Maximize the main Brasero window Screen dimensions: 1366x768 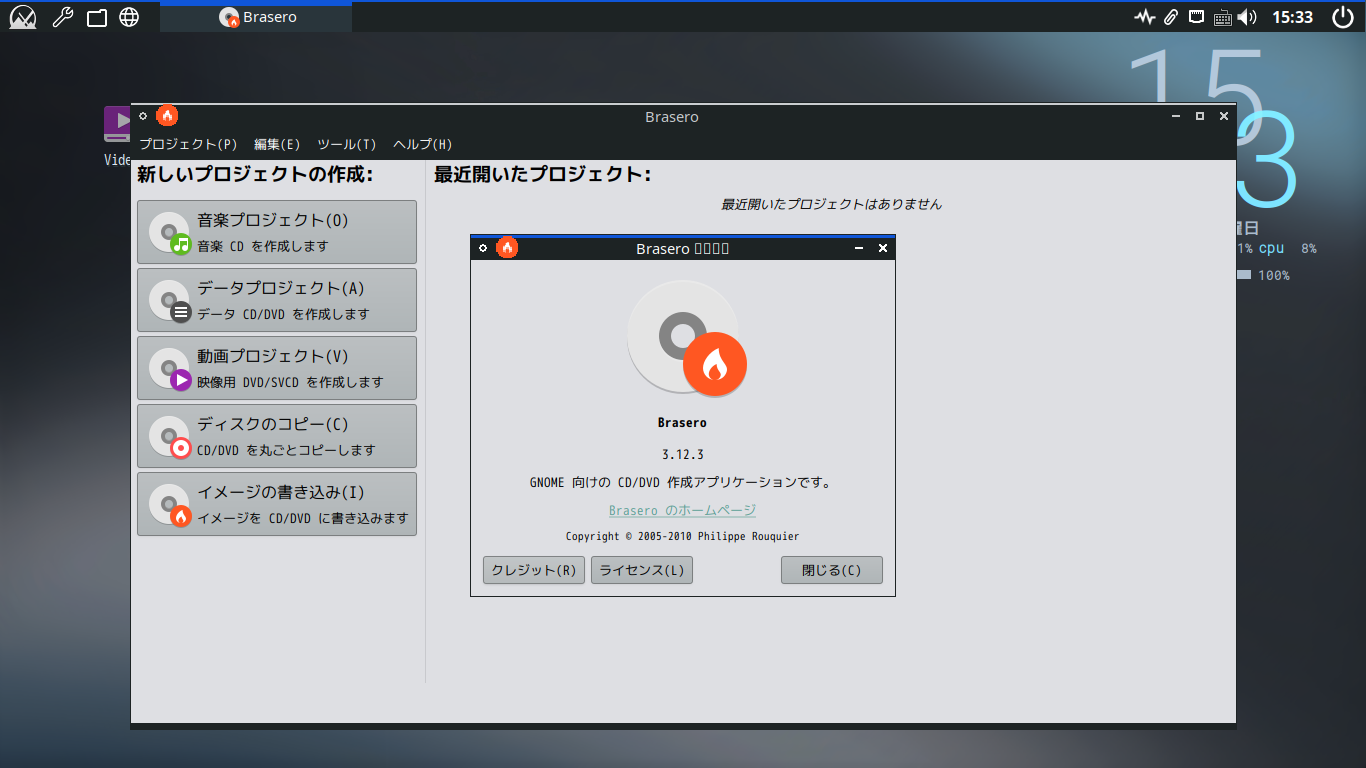pos(1200,116)
